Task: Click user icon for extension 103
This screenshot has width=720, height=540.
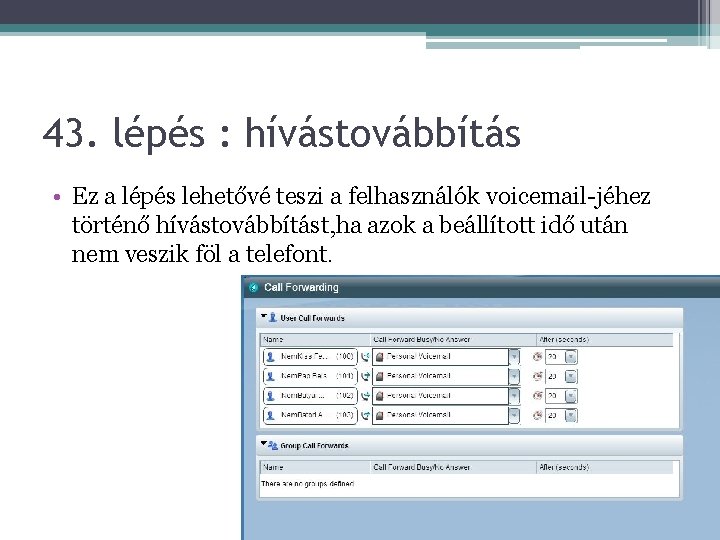Action: pos(270,415)
